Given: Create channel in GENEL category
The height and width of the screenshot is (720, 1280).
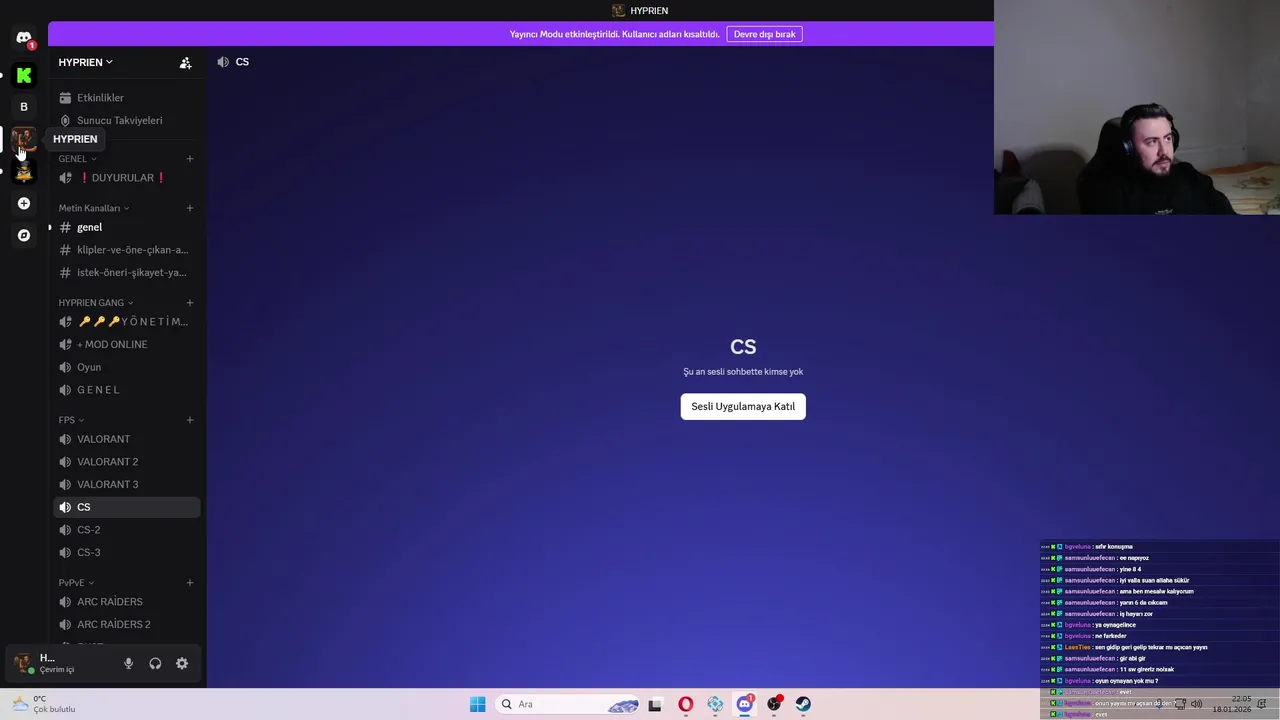Looking at the screenshot, I should [190, 159].
